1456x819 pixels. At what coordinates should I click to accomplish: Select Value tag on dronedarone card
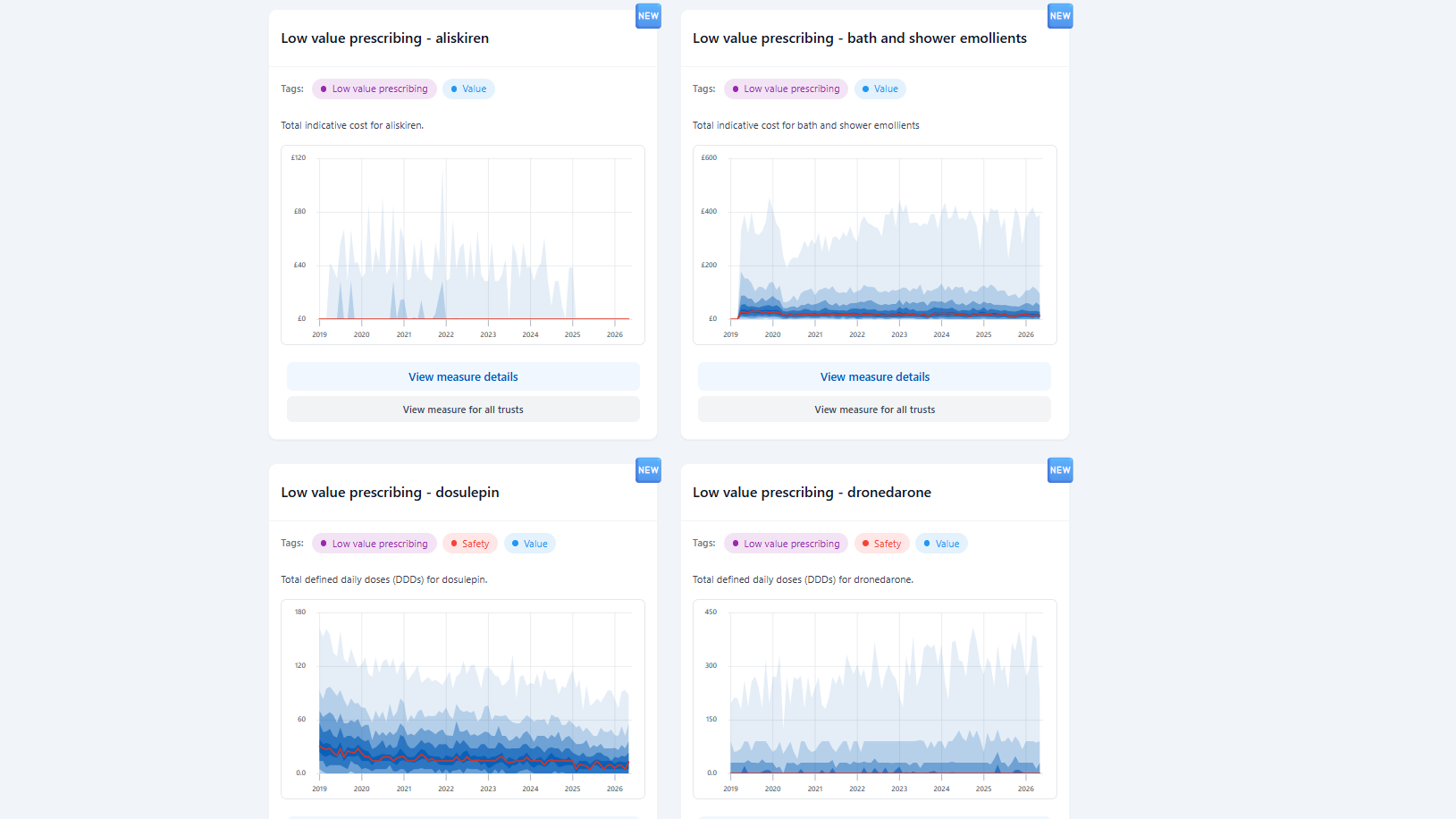pyautogui.click(x=941, y=544)
